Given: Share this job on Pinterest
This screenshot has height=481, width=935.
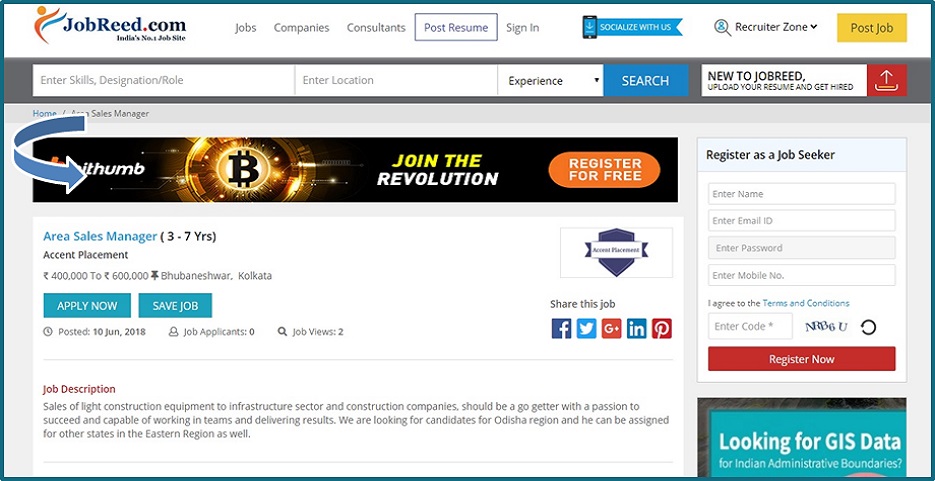Looking at the screenshot, I should coord(661,328).
